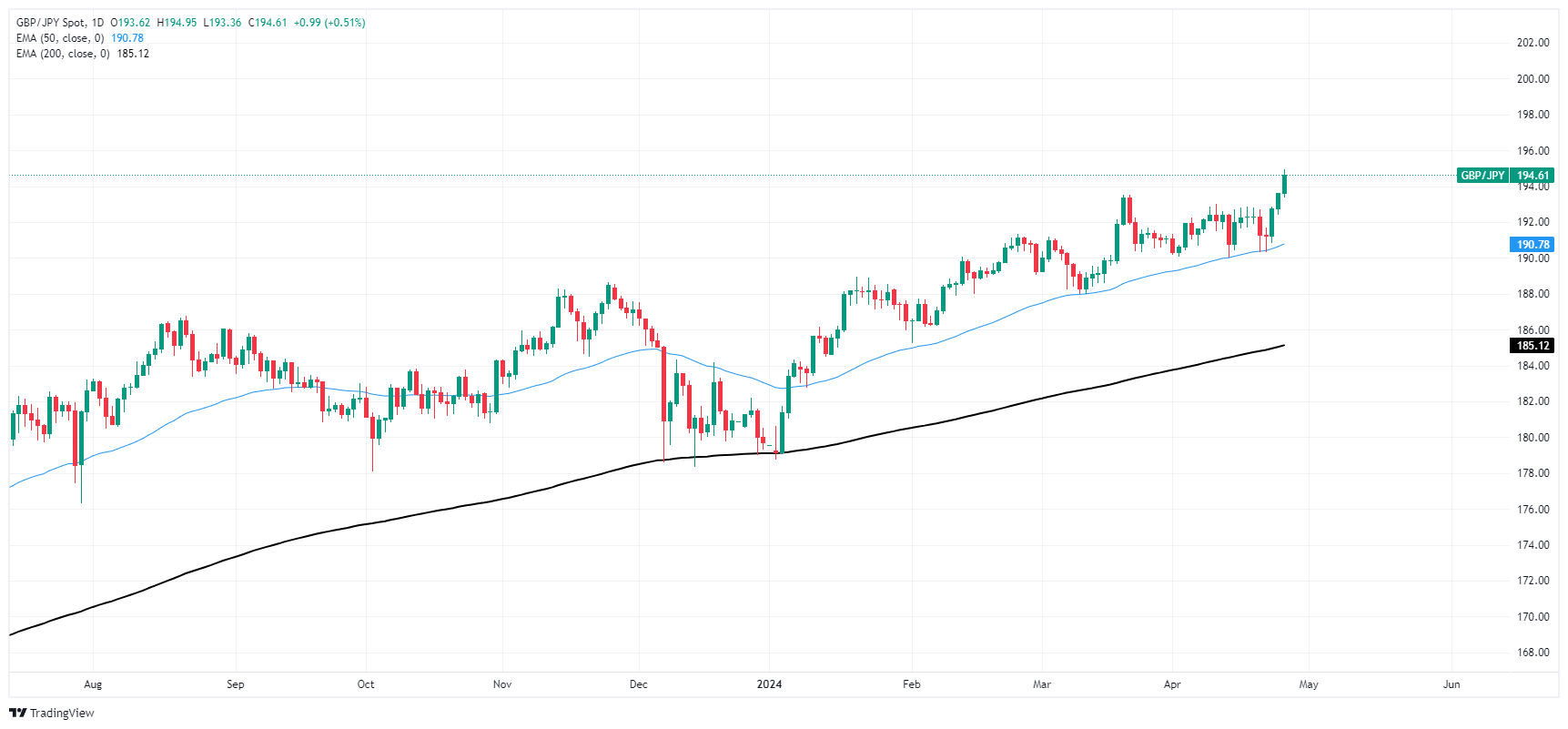Click the GBP/JPY price label tag
The image size is (1568, 729).
coord(1482,176)
